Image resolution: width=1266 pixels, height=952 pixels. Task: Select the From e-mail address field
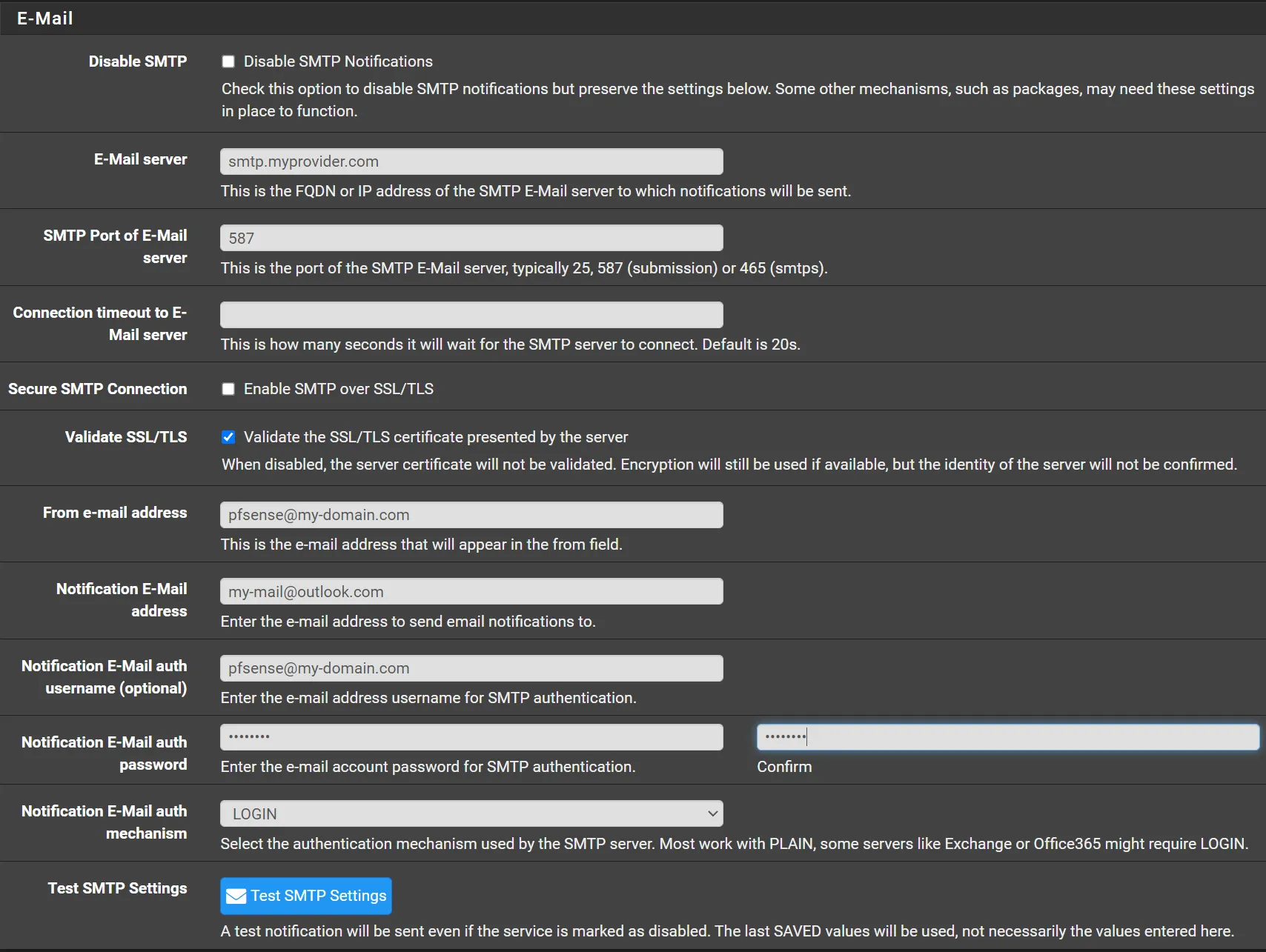coord(471,514)
